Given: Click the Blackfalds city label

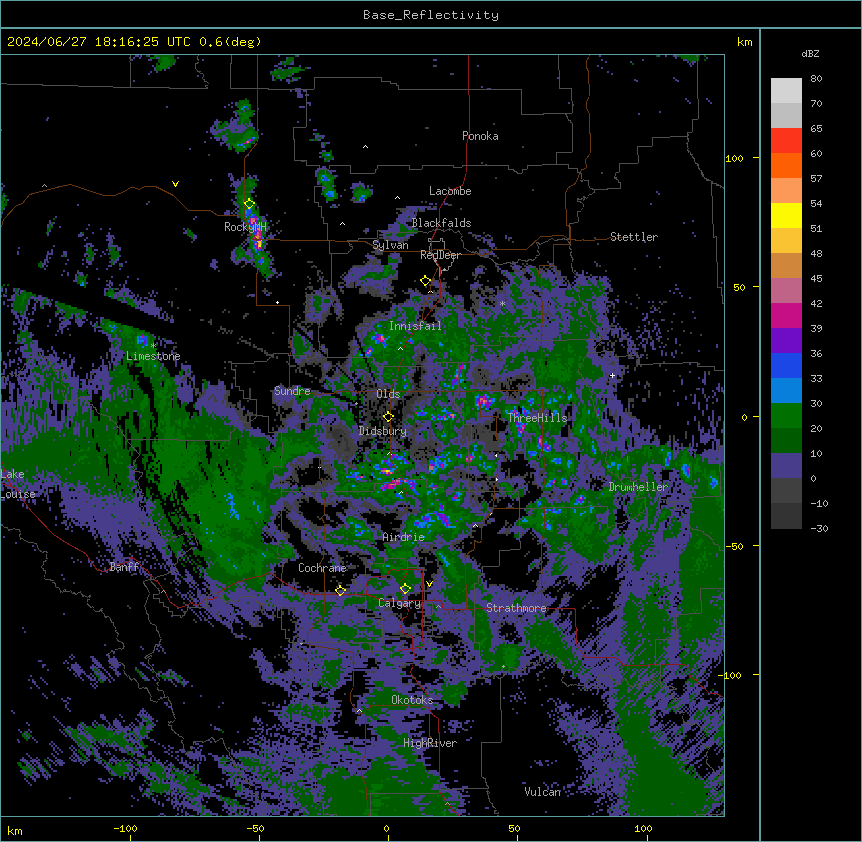Looking at the screenshot, I should [441, 223].
